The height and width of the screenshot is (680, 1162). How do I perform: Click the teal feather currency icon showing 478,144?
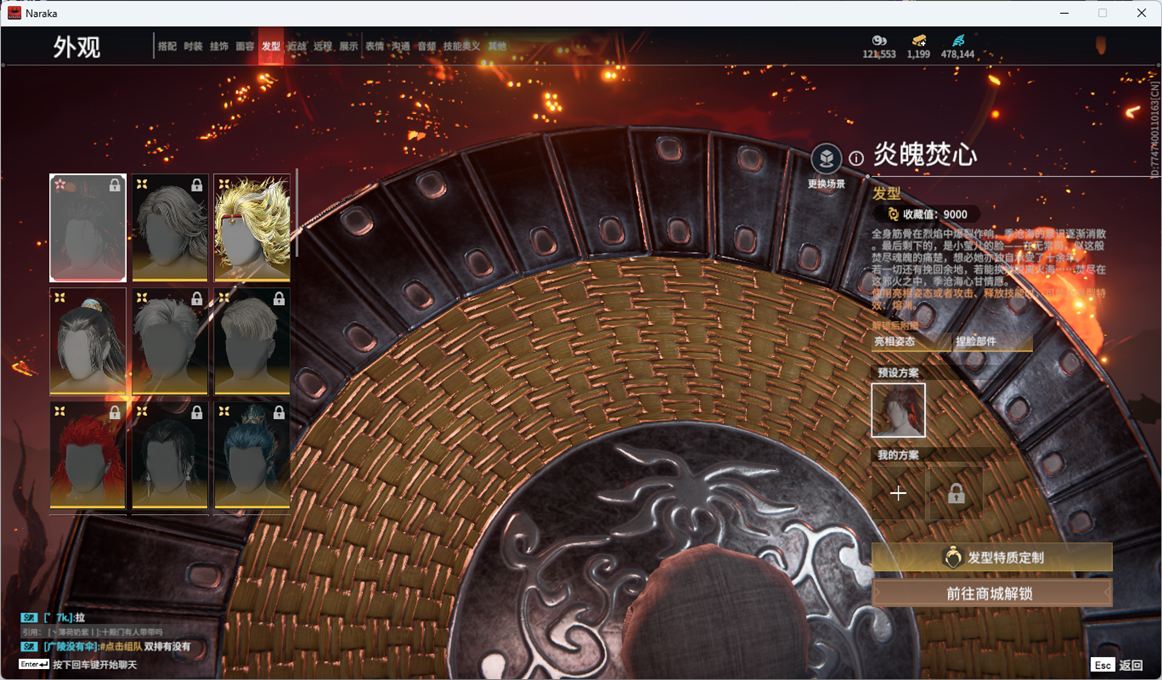coord(958,40)
